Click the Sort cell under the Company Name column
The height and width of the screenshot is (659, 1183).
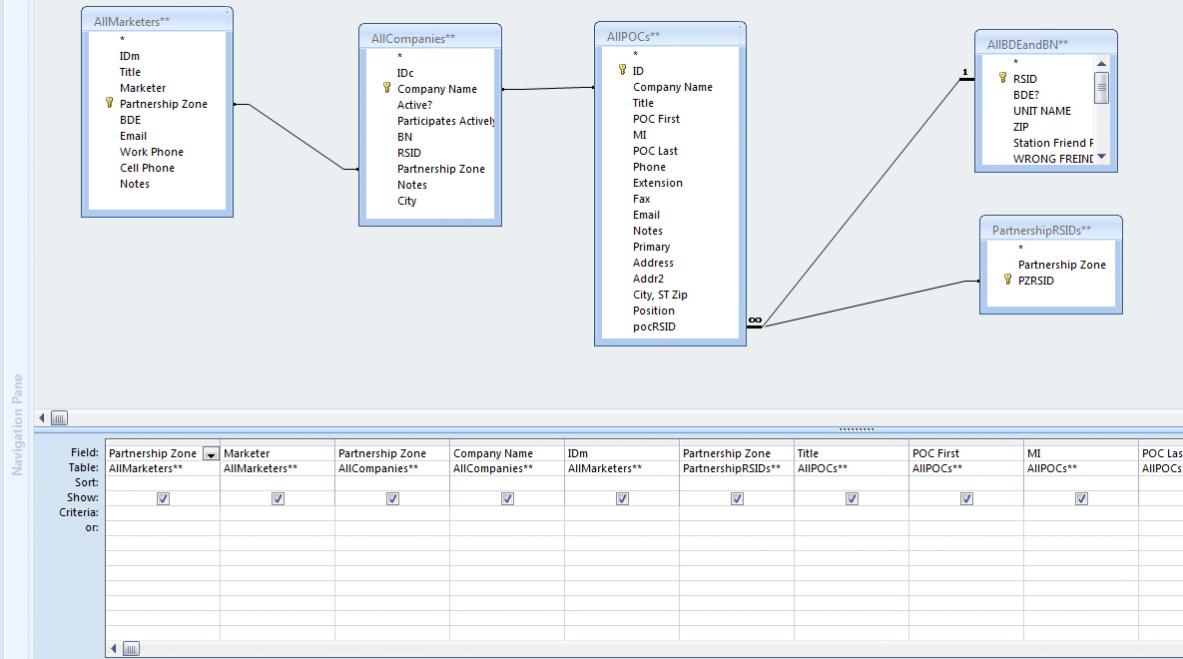507,482
